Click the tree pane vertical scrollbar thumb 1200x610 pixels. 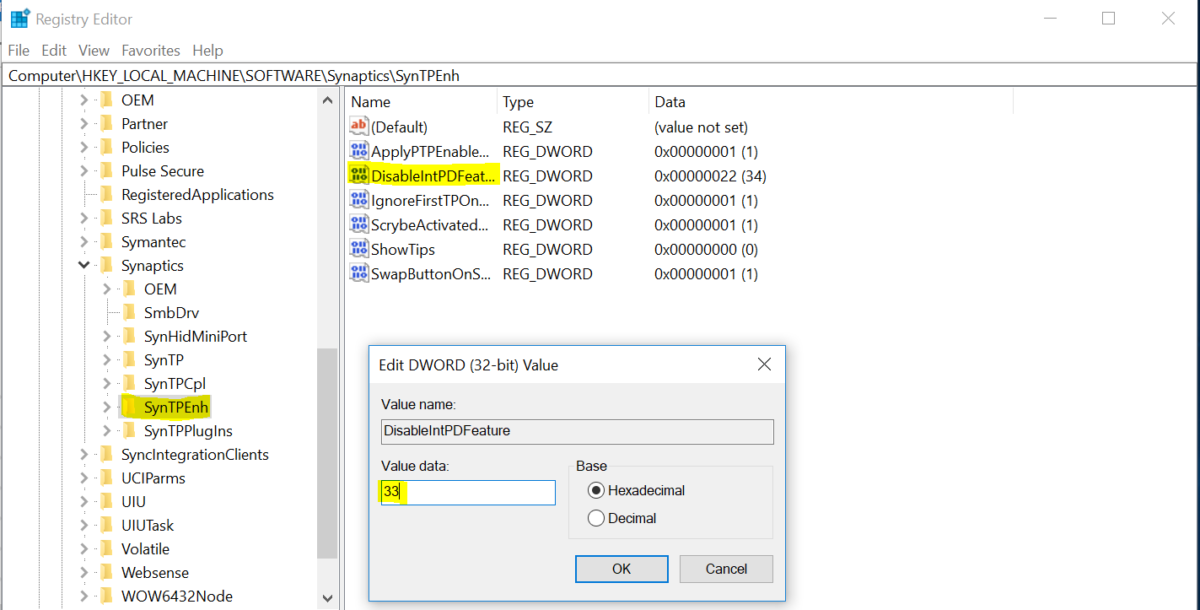[x=327, y=450]
